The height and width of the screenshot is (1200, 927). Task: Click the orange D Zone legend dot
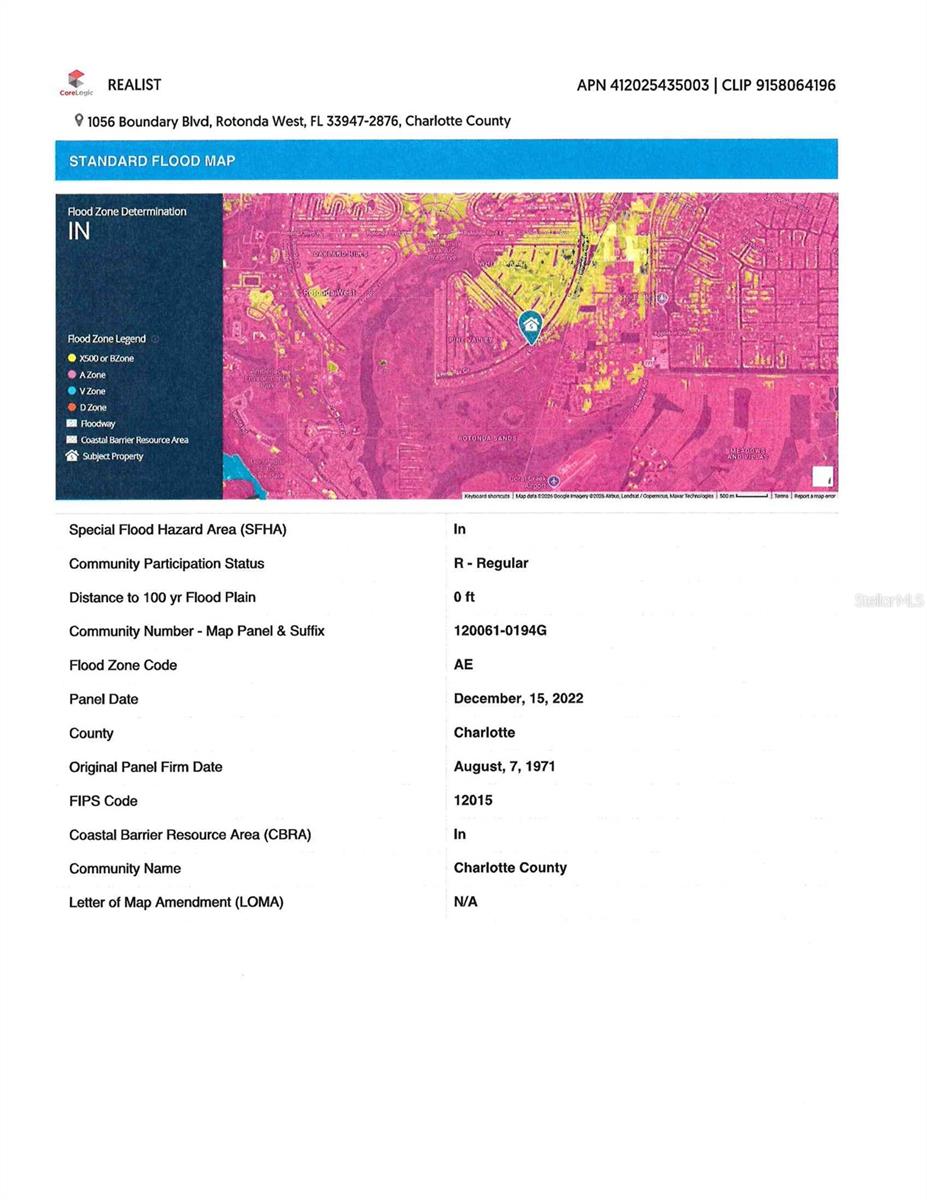pos(72,408)
